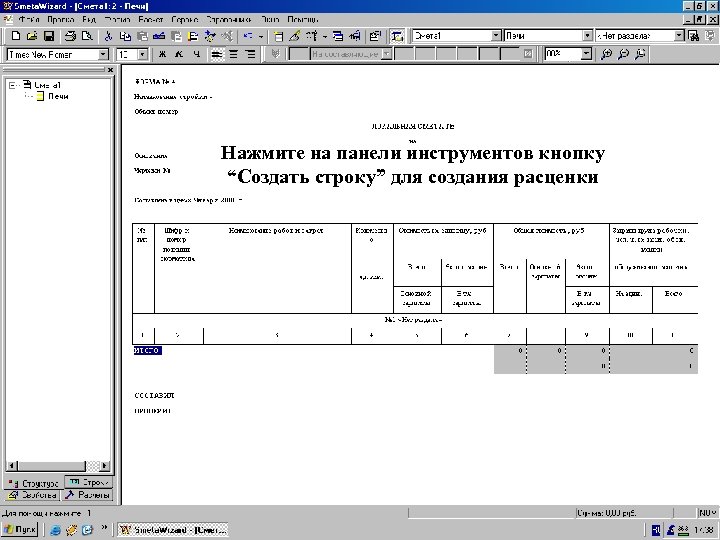
Task: Open the Помощь menu
Action: [x=303, y=20]
